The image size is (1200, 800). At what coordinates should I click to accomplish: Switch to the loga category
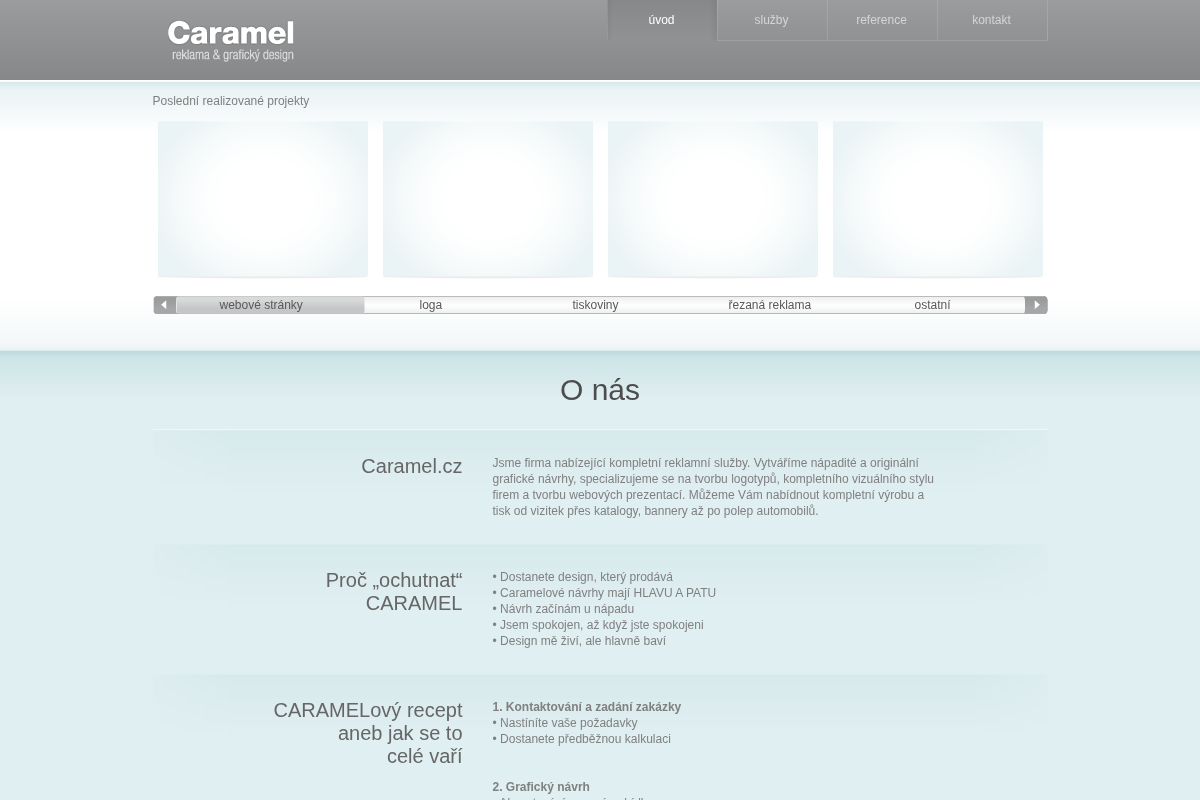pyautogui.click(x=431, y=305)
